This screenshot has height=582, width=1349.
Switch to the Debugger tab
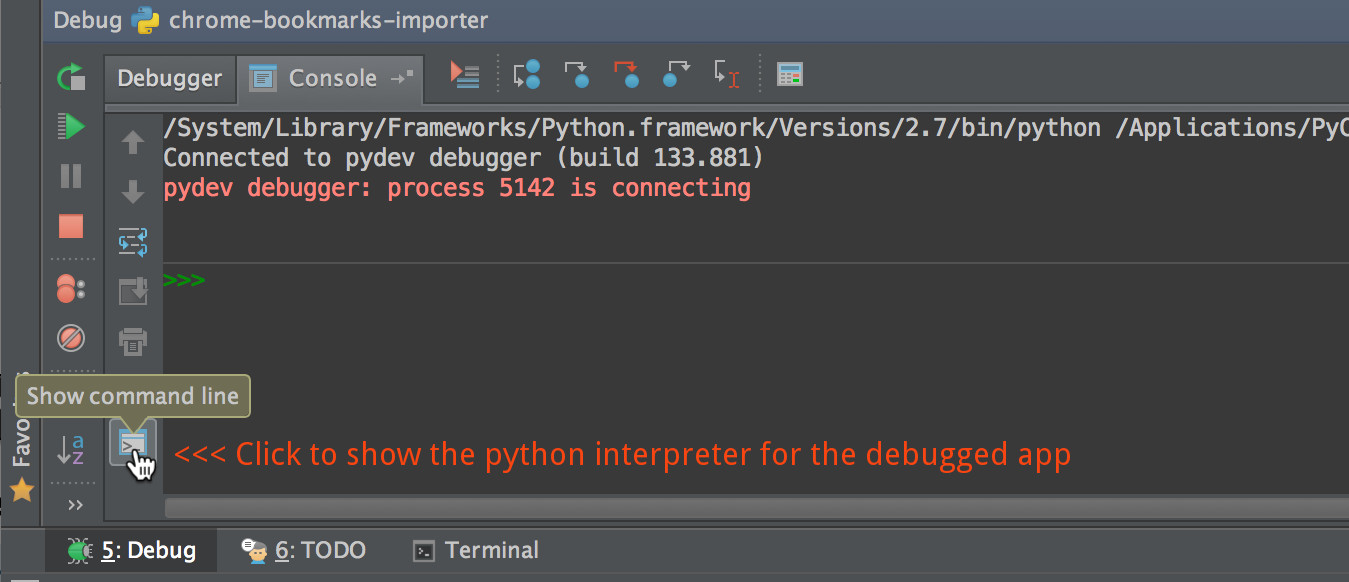(169, 77)
